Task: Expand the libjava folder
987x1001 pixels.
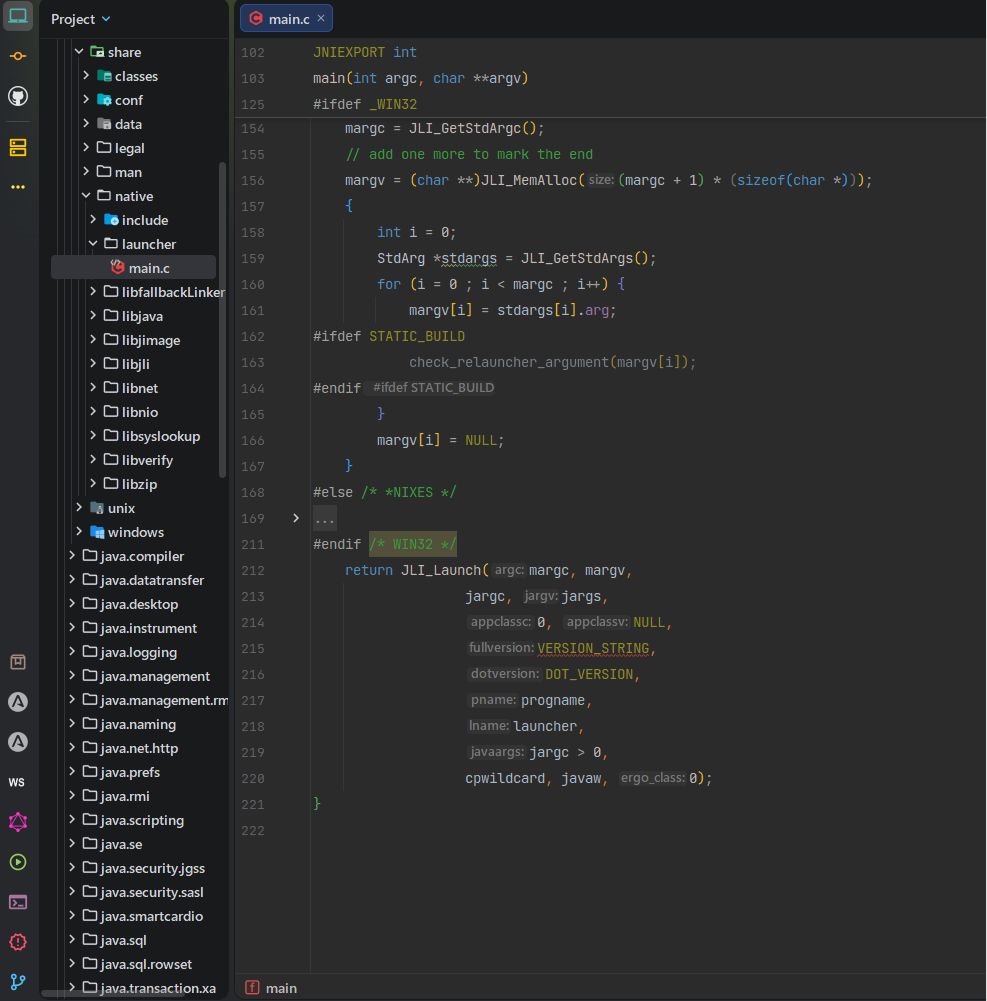Action: tap(93, 315)
